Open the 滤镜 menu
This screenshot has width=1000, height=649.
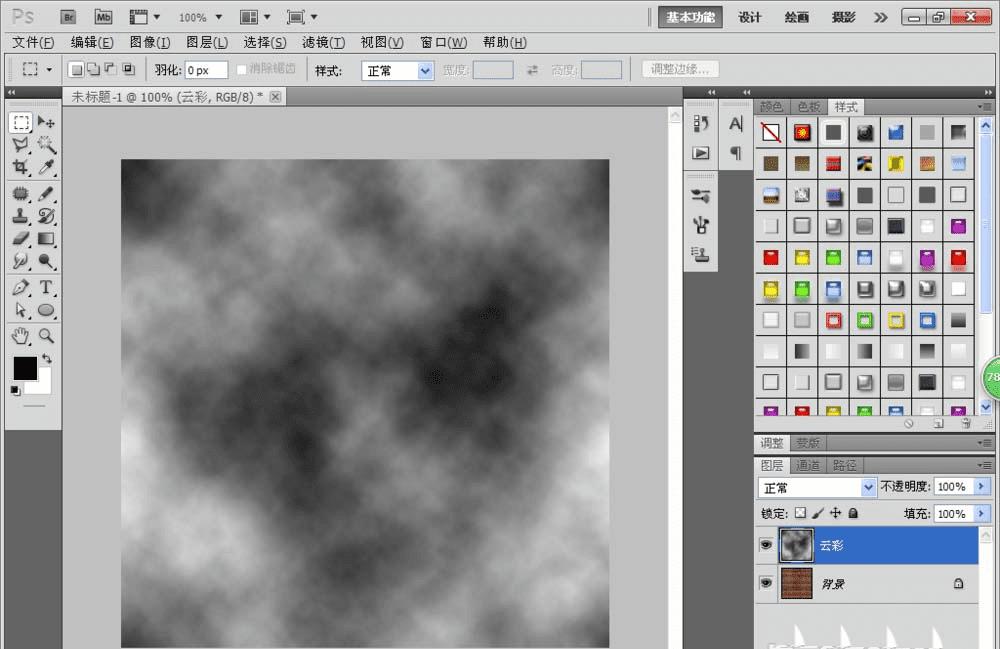point(323,43)
